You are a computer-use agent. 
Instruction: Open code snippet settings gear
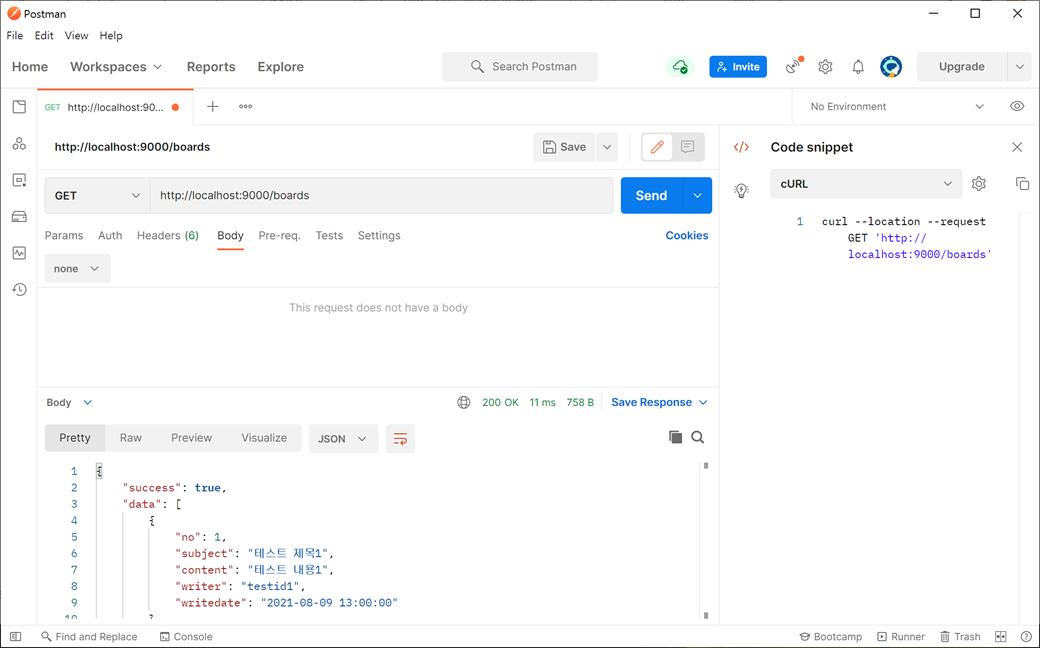coord(979,184)
